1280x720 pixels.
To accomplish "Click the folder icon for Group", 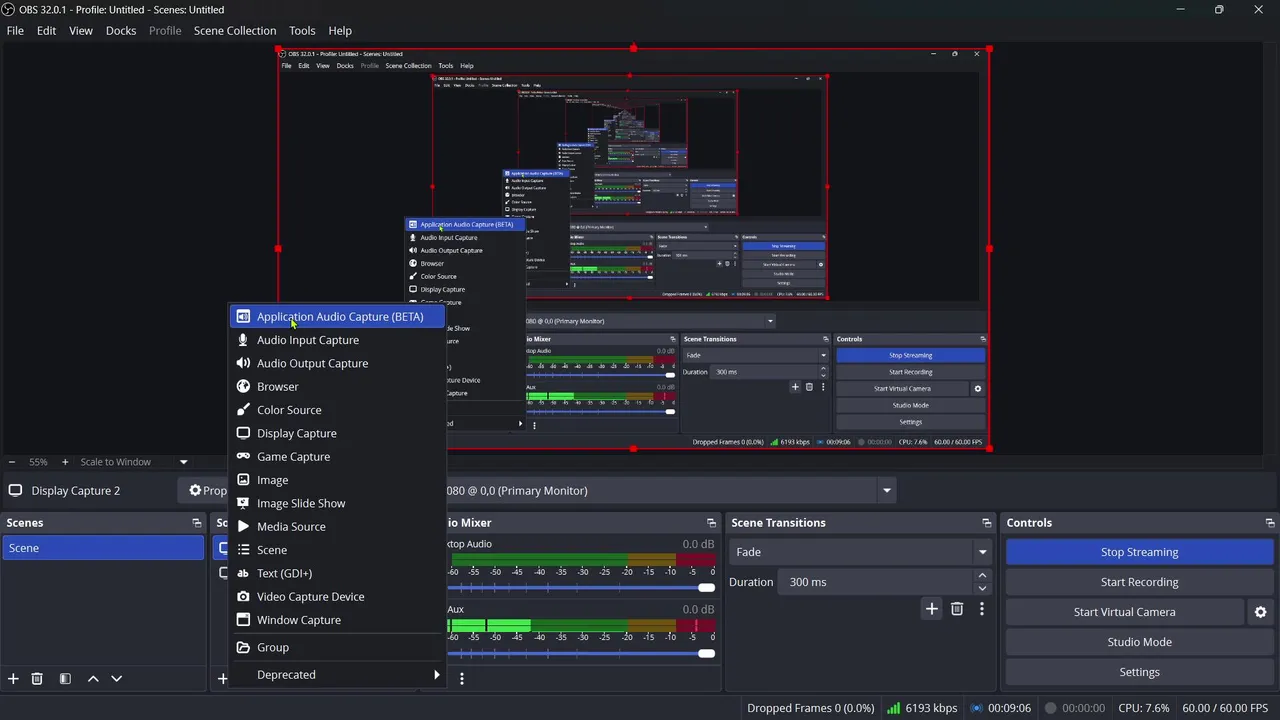I will click(x=243, y=647).
